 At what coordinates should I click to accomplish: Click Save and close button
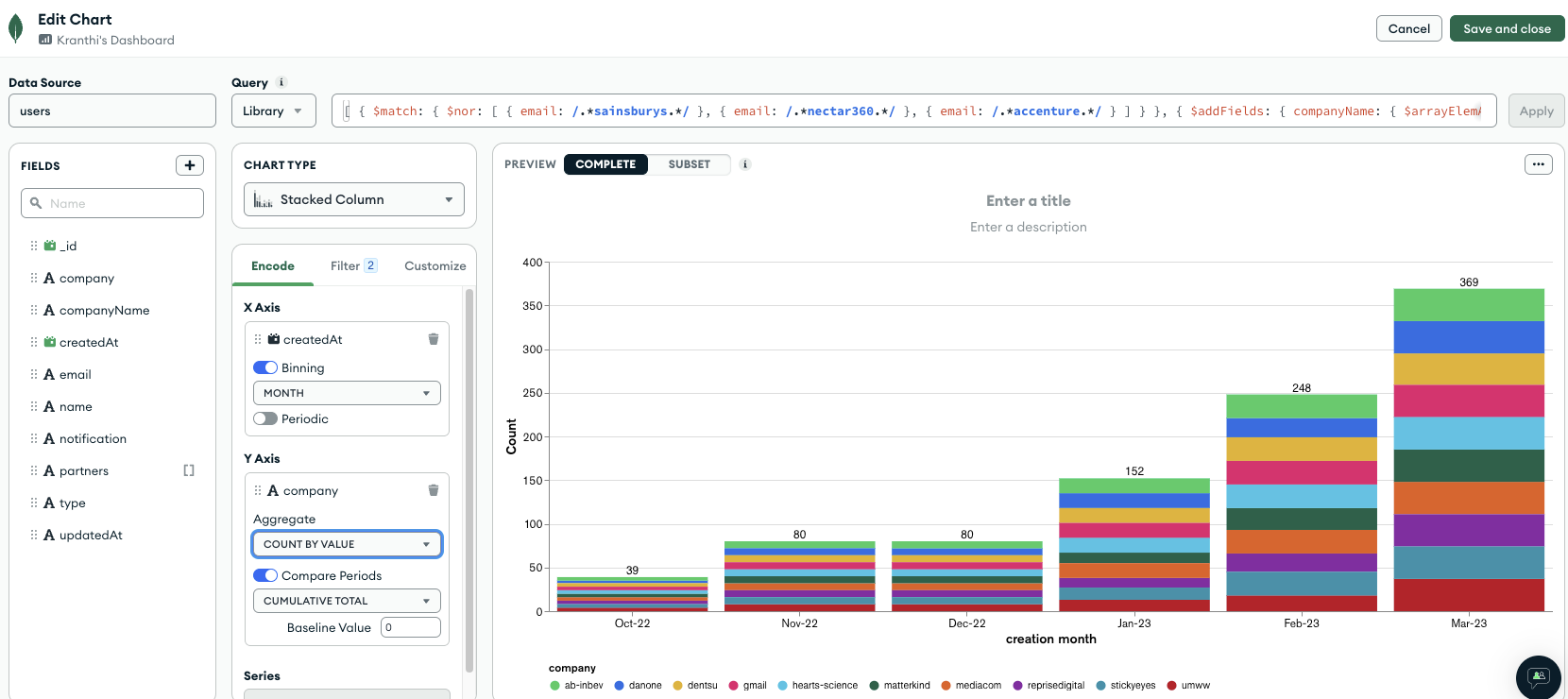(1507, 28)
